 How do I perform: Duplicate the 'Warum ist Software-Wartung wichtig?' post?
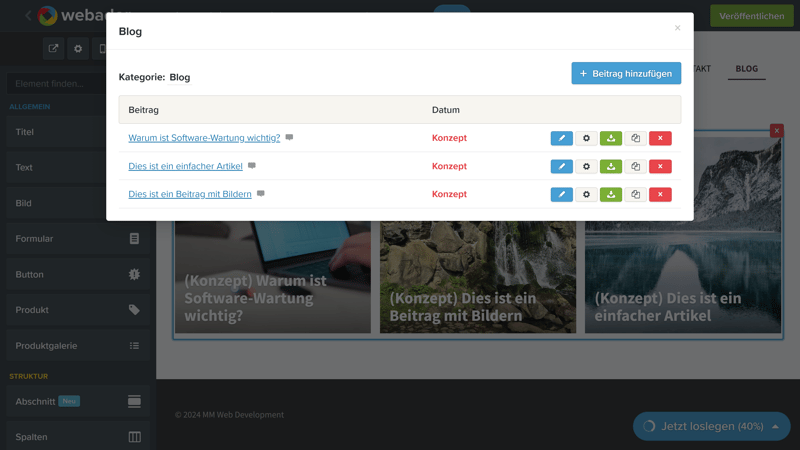point(635,138)
